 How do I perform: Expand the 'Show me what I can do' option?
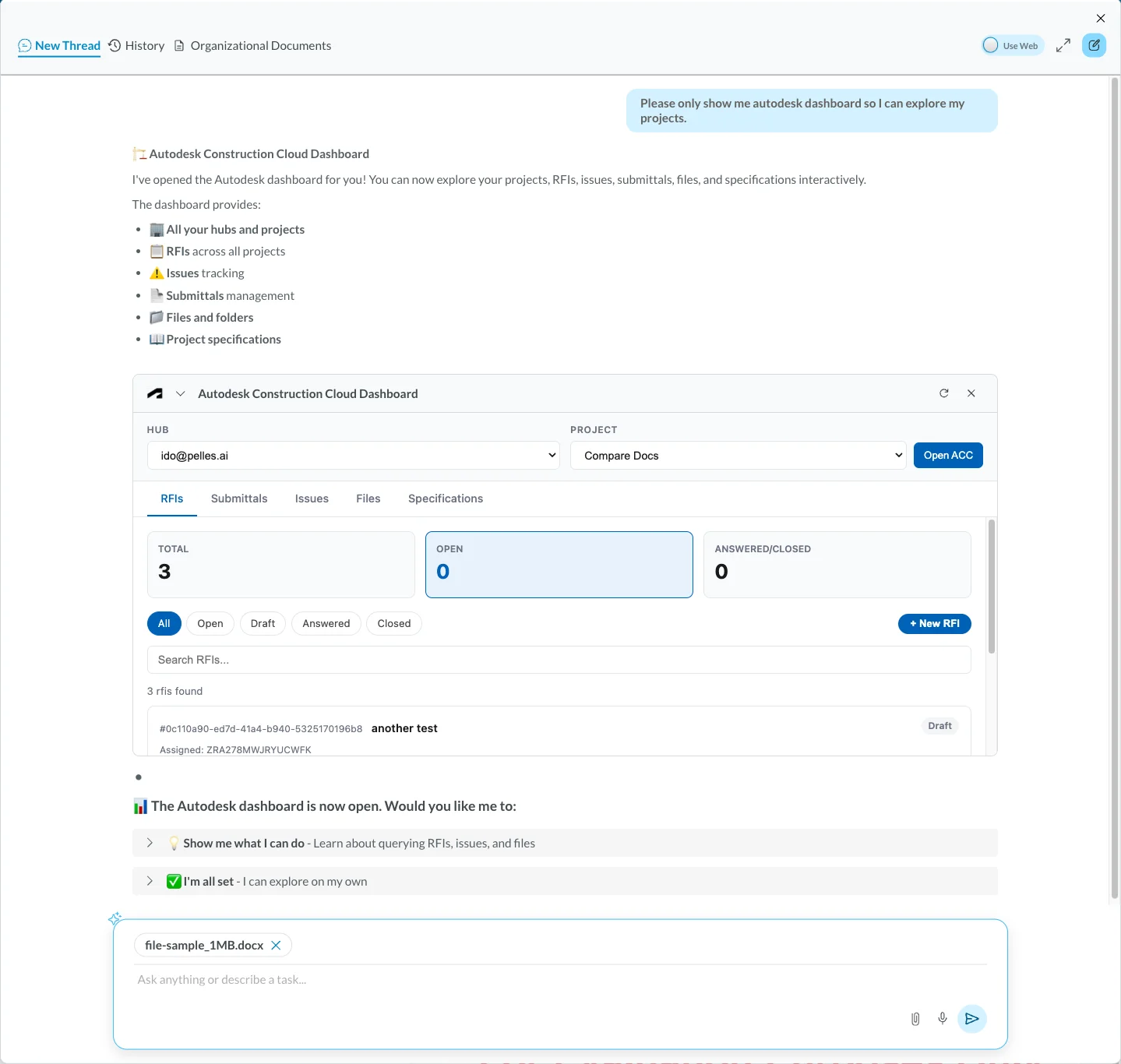150,843
